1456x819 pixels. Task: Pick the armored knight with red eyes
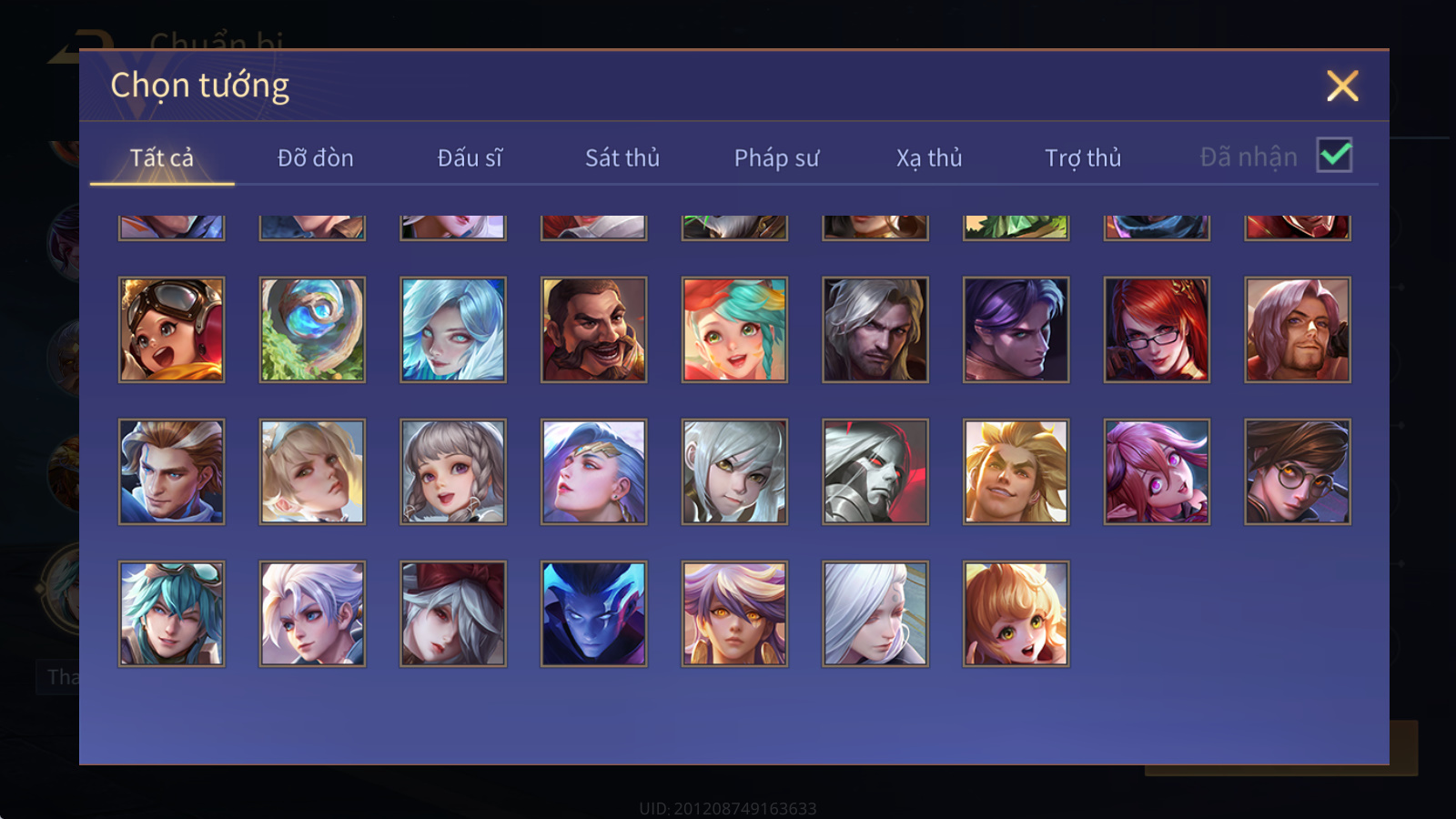[x=875, y=471]
